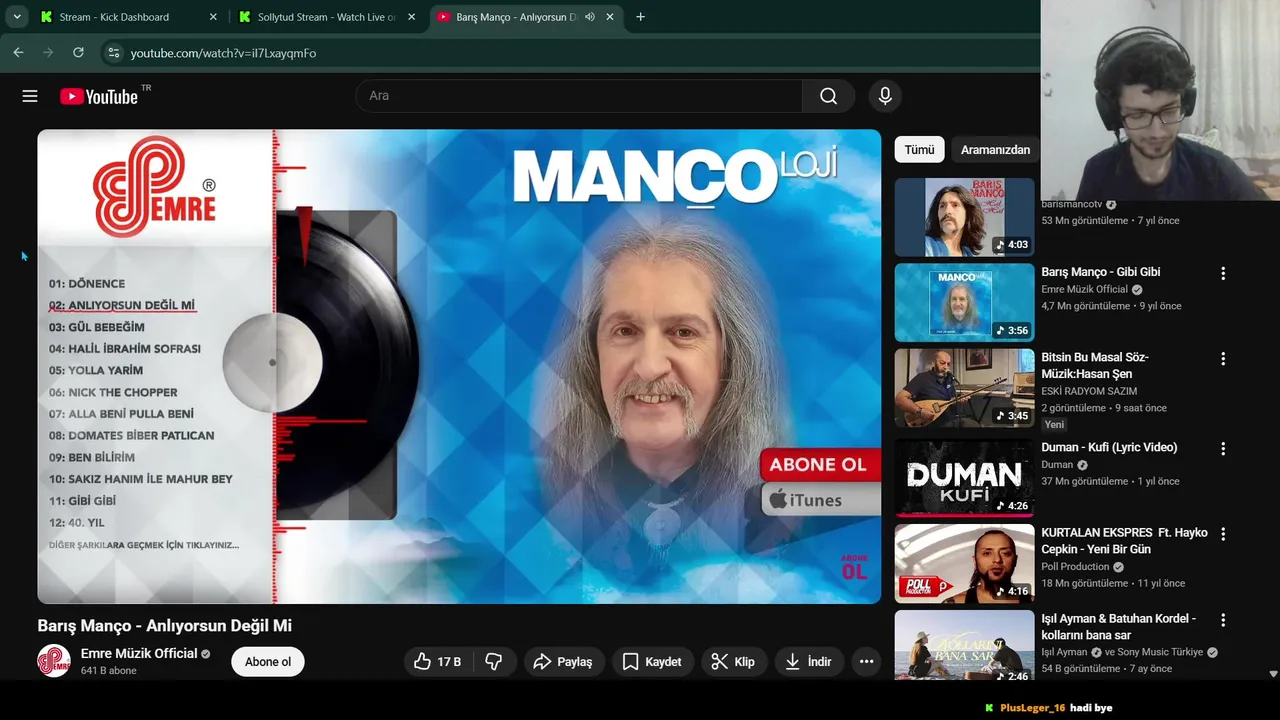Save video using Kaydet button
1280x720 pixels.
pyautogui.click(x=652, y=662)
